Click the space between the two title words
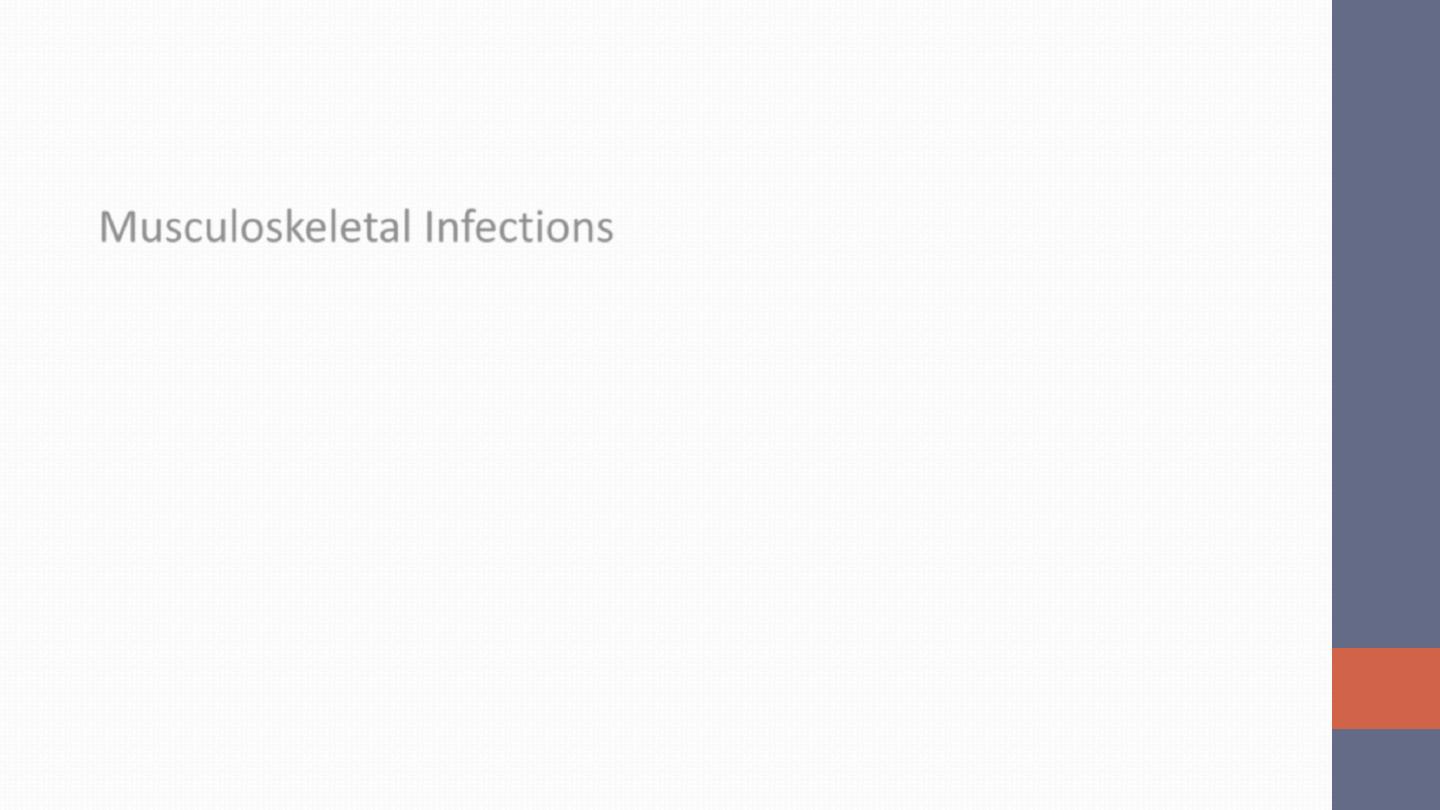 point(418,227)
